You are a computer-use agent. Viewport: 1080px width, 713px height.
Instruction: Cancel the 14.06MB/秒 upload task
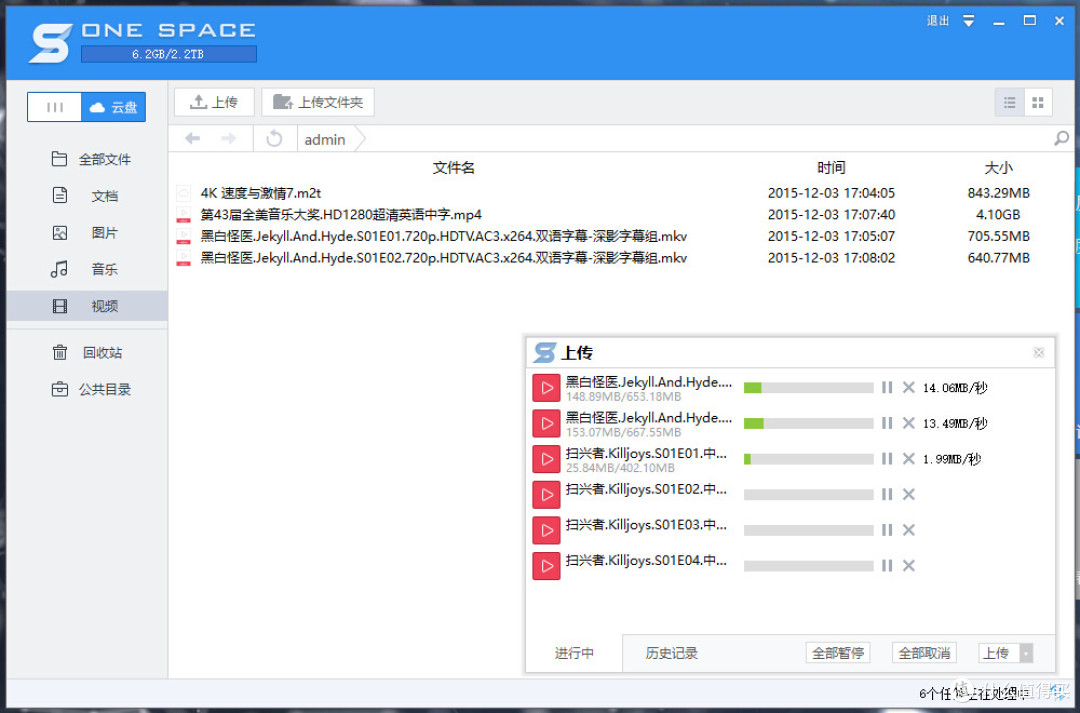point(908,387)
